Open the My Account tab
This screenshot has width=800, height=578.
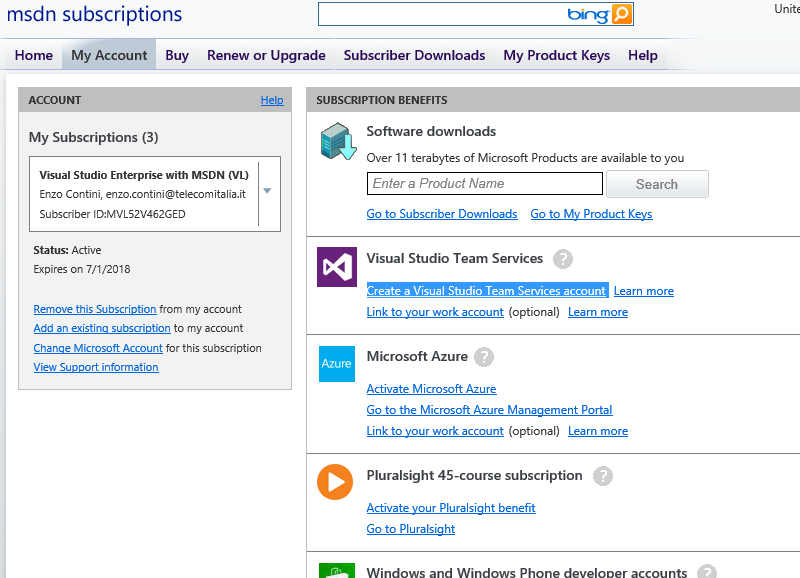click(x=109, y=55)
